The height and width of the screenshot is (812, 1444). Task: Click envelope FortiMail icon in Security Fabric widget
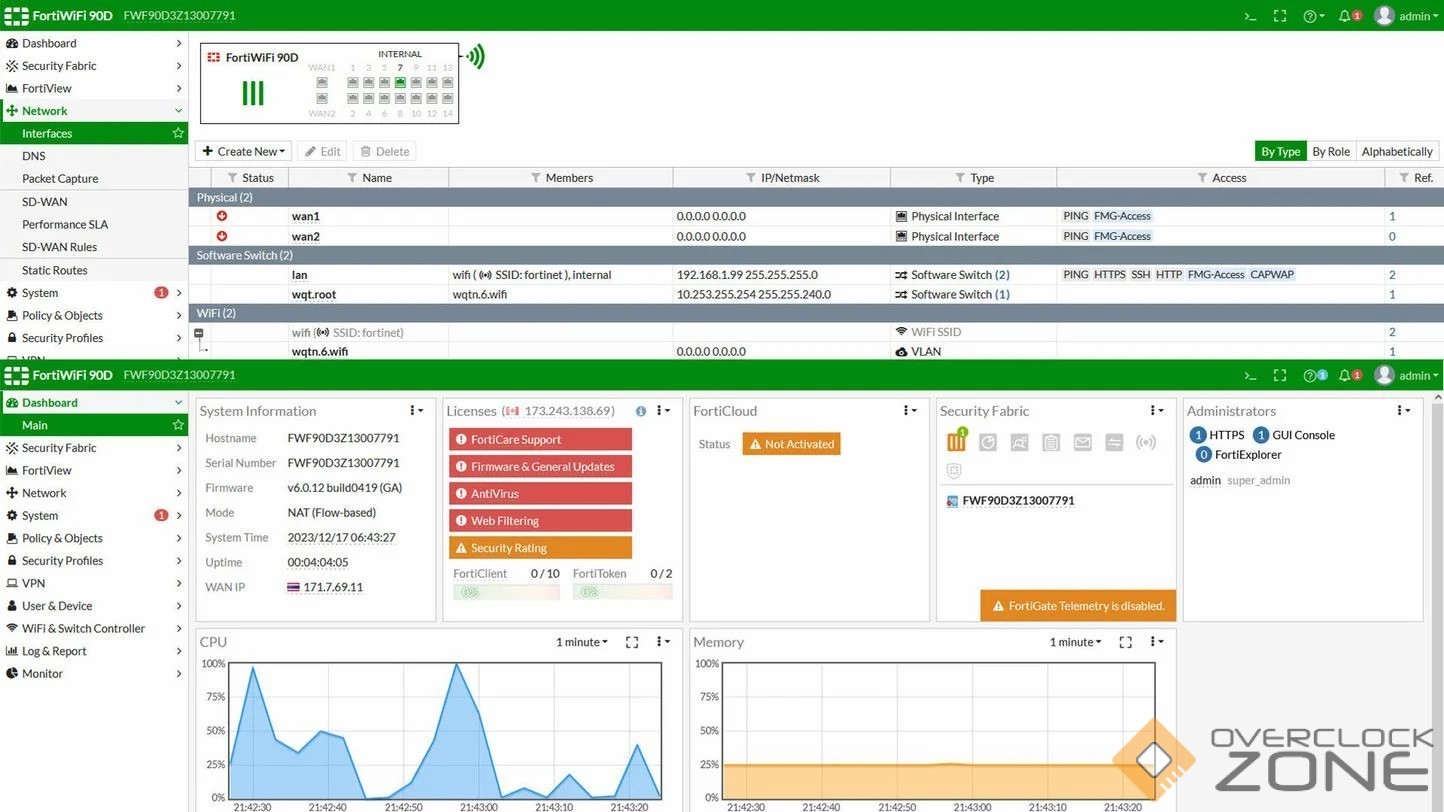pyautogui.click(x=1083, y=442)
